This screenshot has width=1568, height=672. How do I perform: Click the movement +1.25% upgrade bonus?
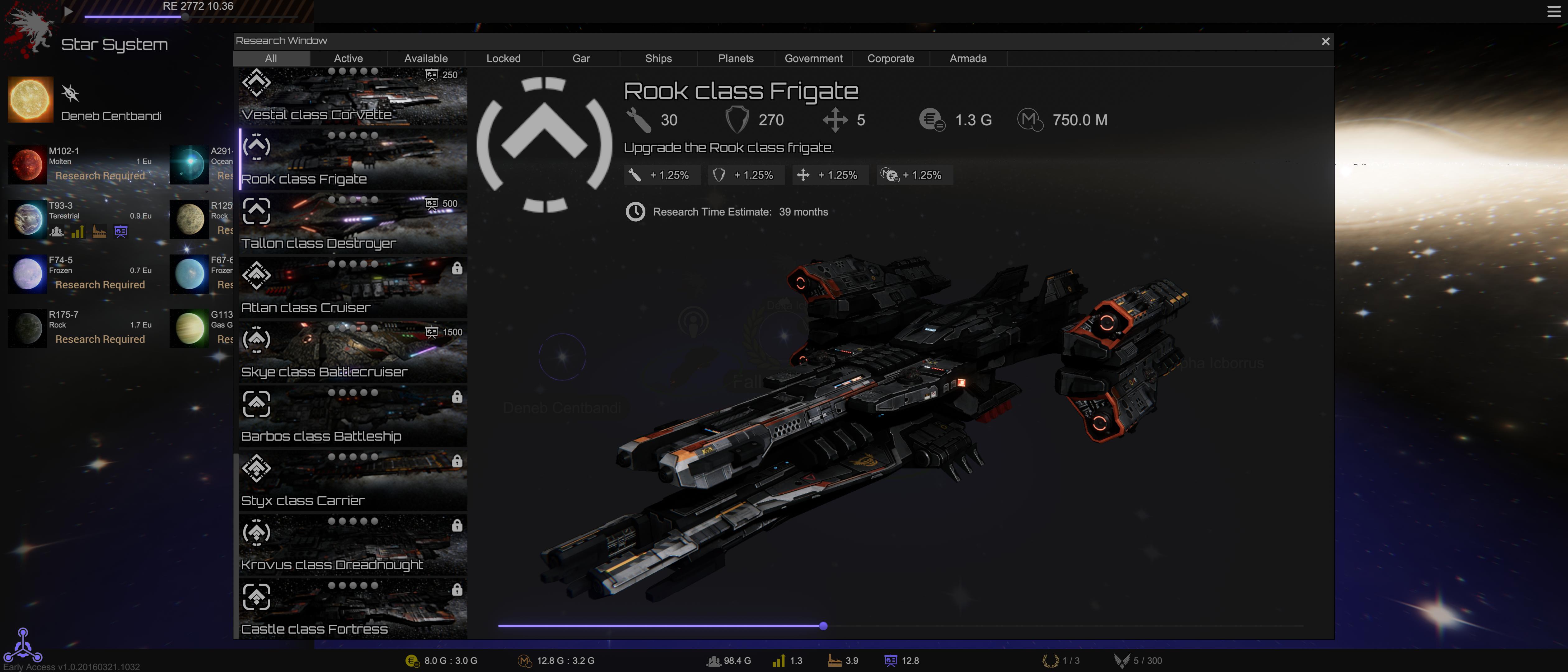(830, 175)
